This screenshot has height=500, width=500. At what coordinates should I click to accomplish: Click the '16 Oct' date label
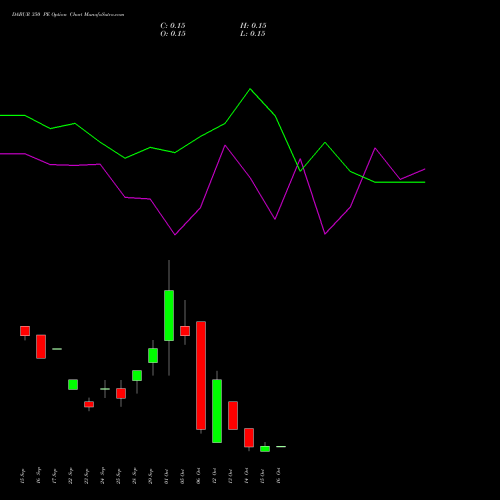click(278, 476)
